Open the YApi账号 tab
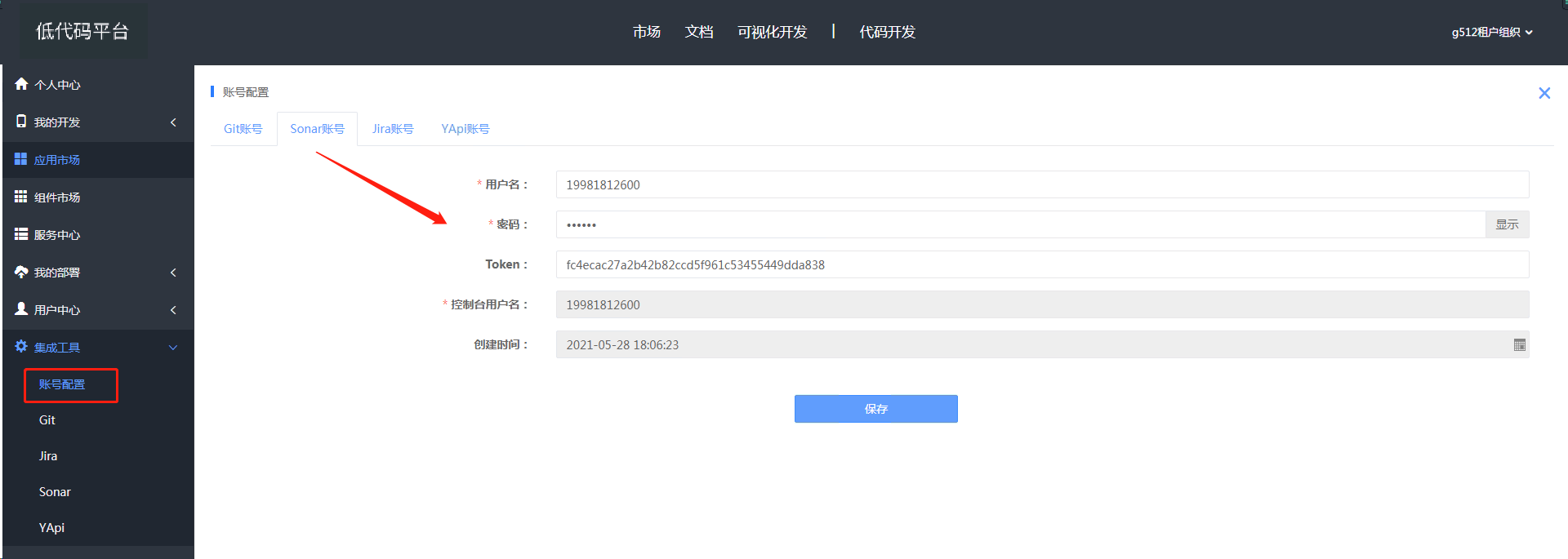Image resolution: width=1568 pixels, height=559 pixels. 465,129
